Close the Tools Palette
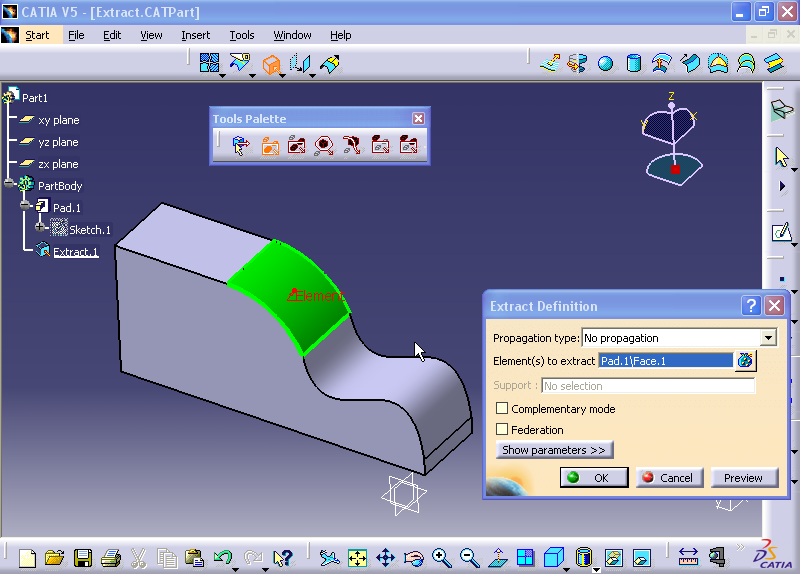The image size is (801, 583). coord(418,119)
